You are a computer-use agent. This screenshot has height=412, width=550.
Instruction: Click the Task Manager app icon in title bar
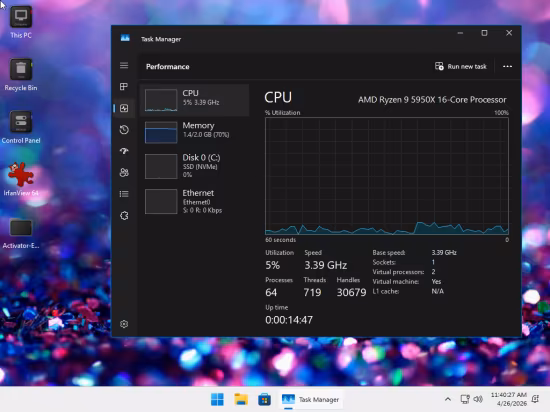(x=125, y=38)
